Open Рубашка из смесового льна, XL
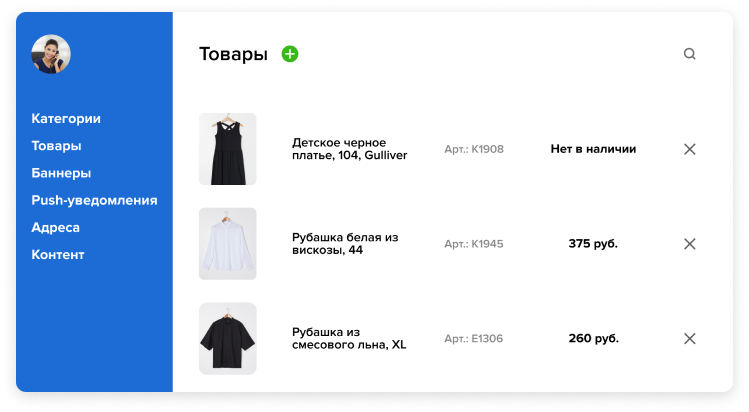Viewport: 749px width, 412px height. (348, 338)
